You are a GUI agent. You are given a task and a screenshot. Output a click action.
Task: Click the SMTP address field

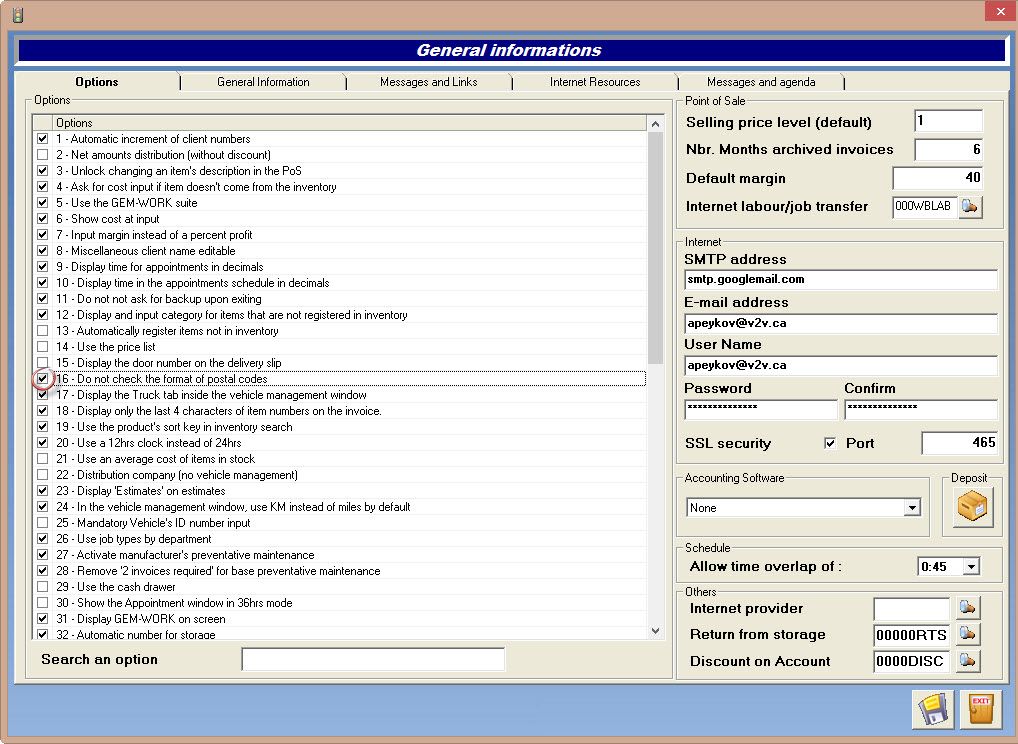coord(841,280)
